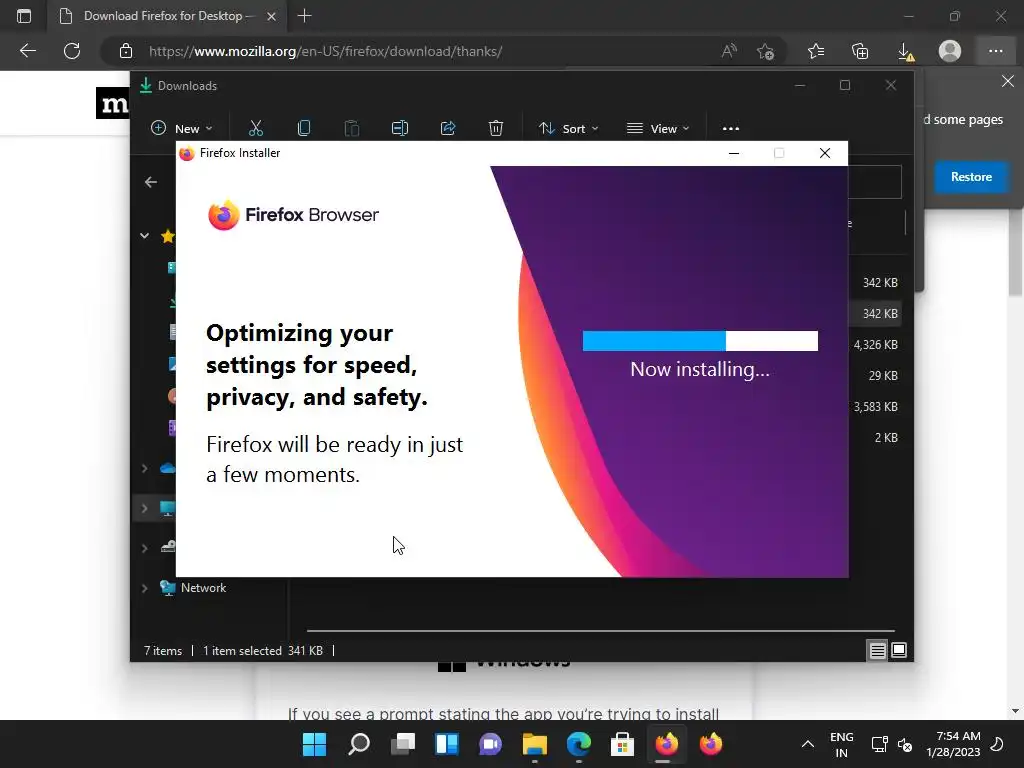Open Windows Start menu
The height and width of the screenshot is (768, 1024).
click(314, 744)
